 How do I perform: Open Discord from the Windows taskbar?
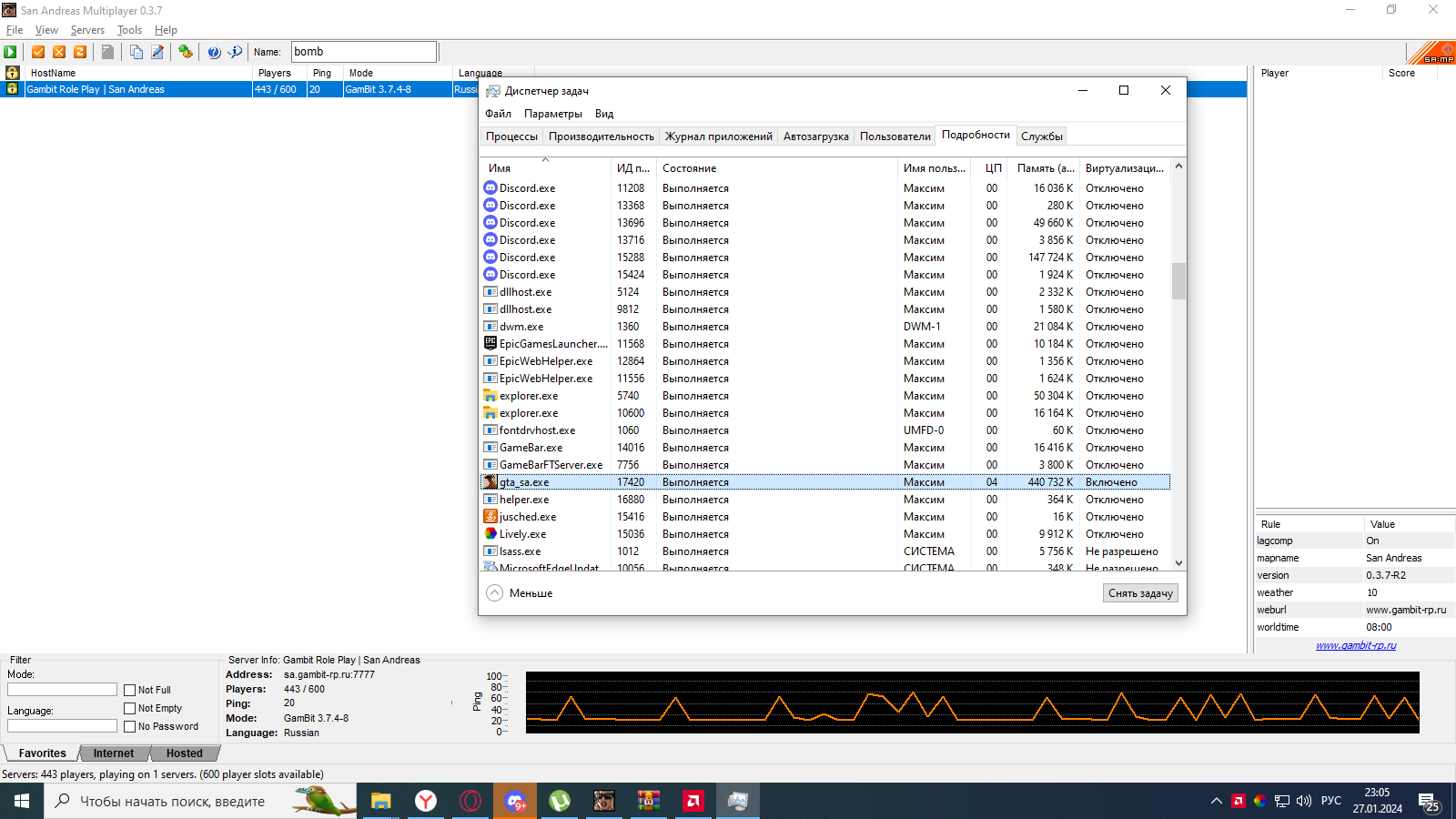[x=515, y=801]
